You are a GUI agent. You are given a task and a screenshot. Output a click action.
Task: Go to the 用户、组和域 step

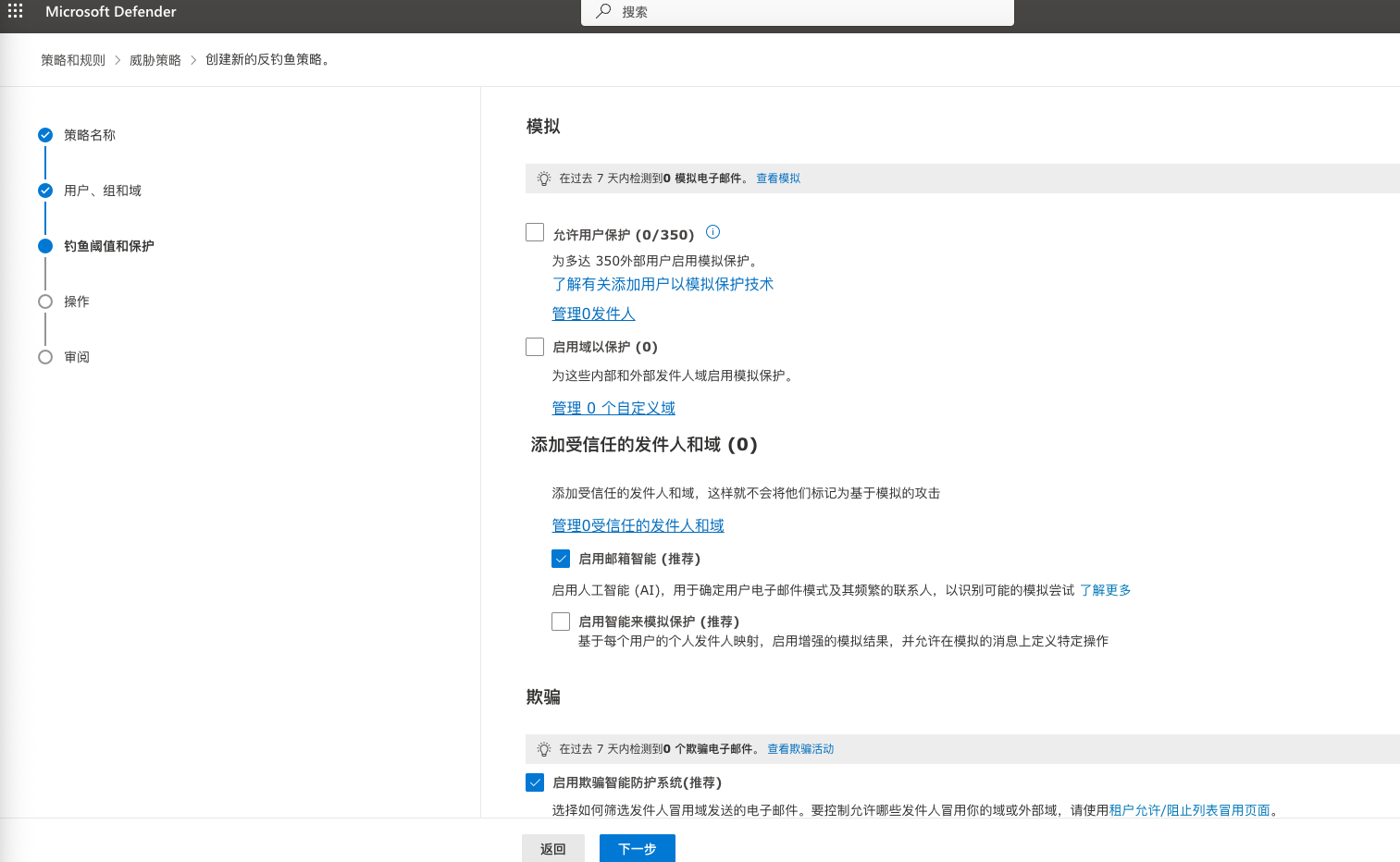(103, 191)
